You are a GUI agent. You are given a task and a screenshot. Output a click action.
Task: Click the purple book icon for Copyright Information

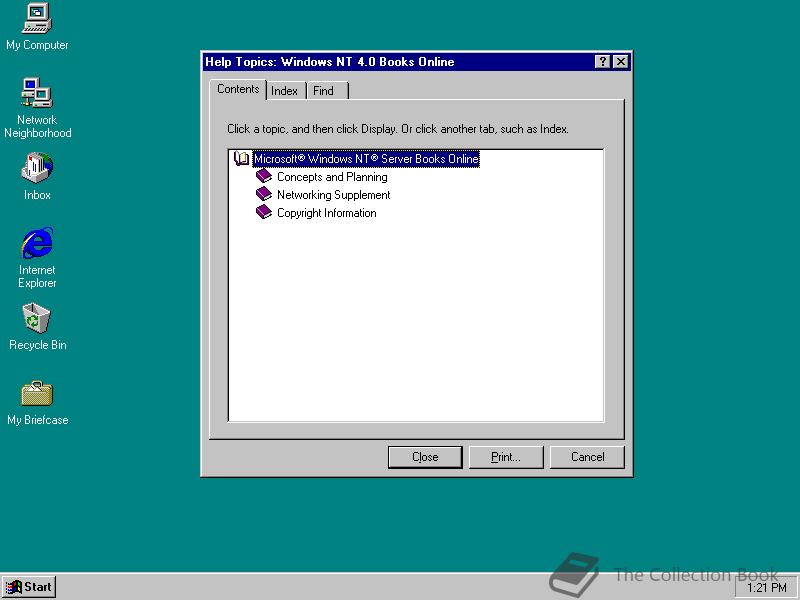(264, 212)
